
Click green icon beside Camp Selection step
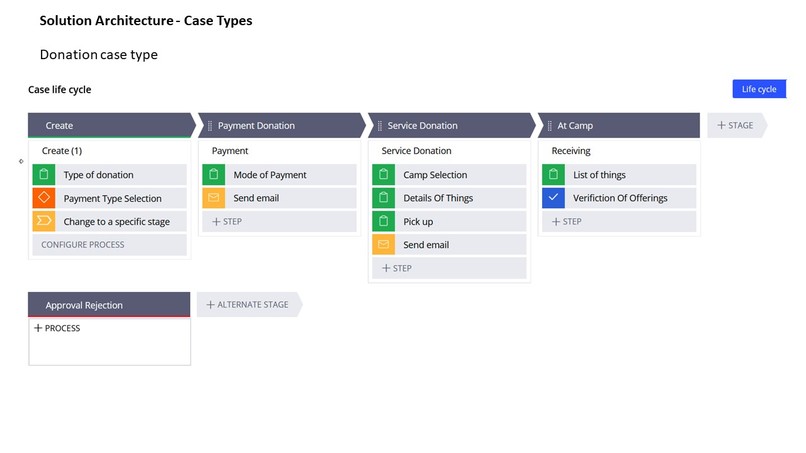click(x=384, y=175)
